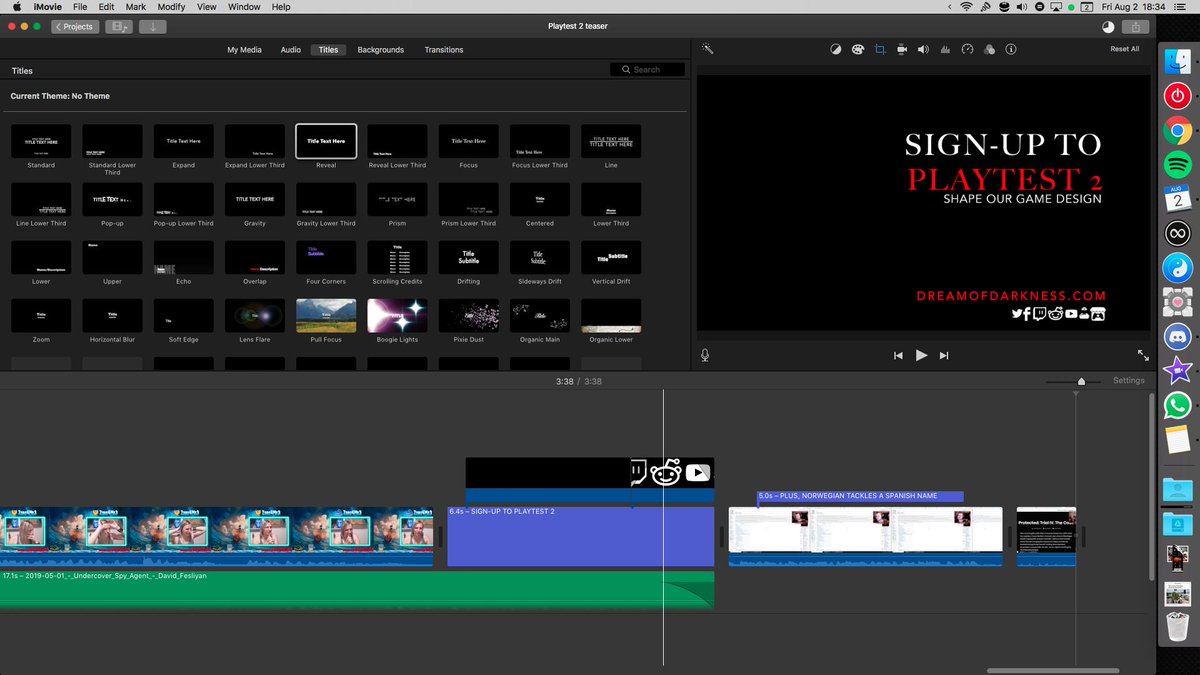Switch to the Audio tab
The height and width of the screenshot is (675, 1200).
coord(290,50)
